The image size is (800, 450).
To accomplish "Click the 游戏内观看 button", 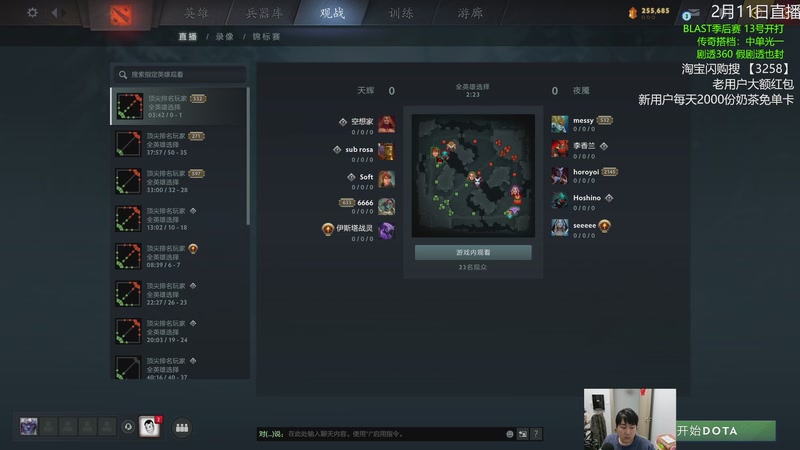I will pos(473,253).
